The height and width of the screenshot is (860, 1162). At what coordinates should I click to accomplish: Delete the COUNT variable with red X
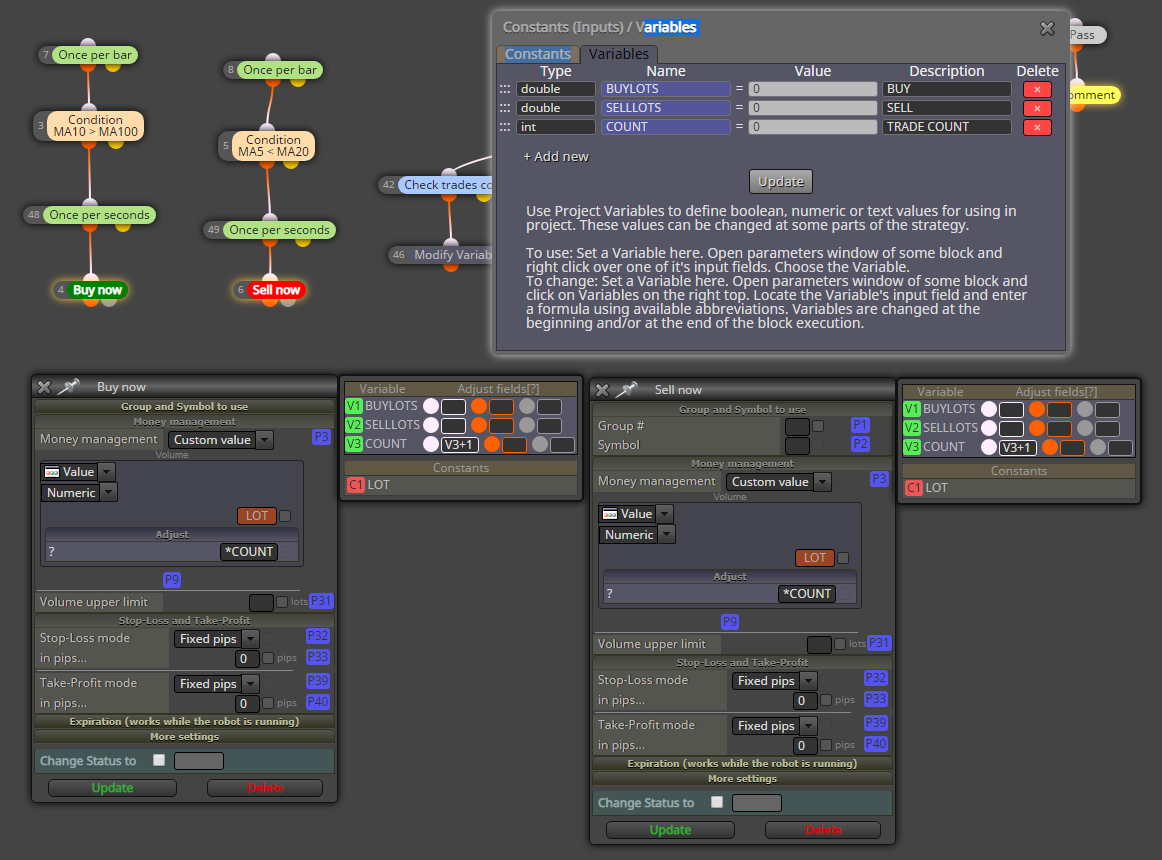pyautogui.click(x=1037, y=128)
